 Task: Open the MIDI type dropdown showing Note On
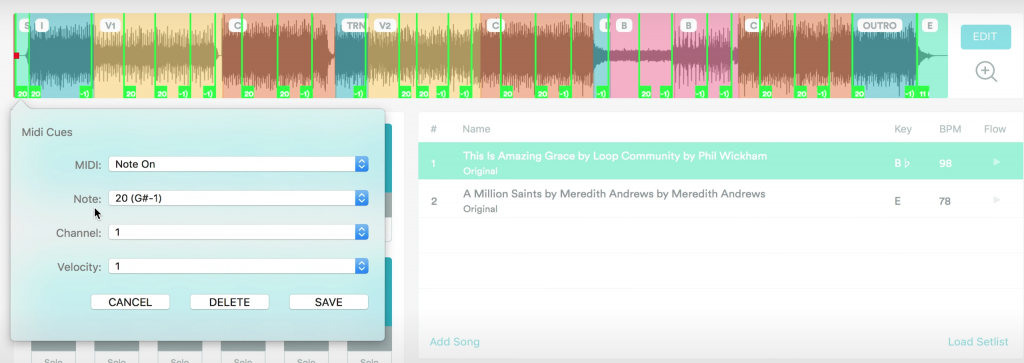click(x=238, y=164)
